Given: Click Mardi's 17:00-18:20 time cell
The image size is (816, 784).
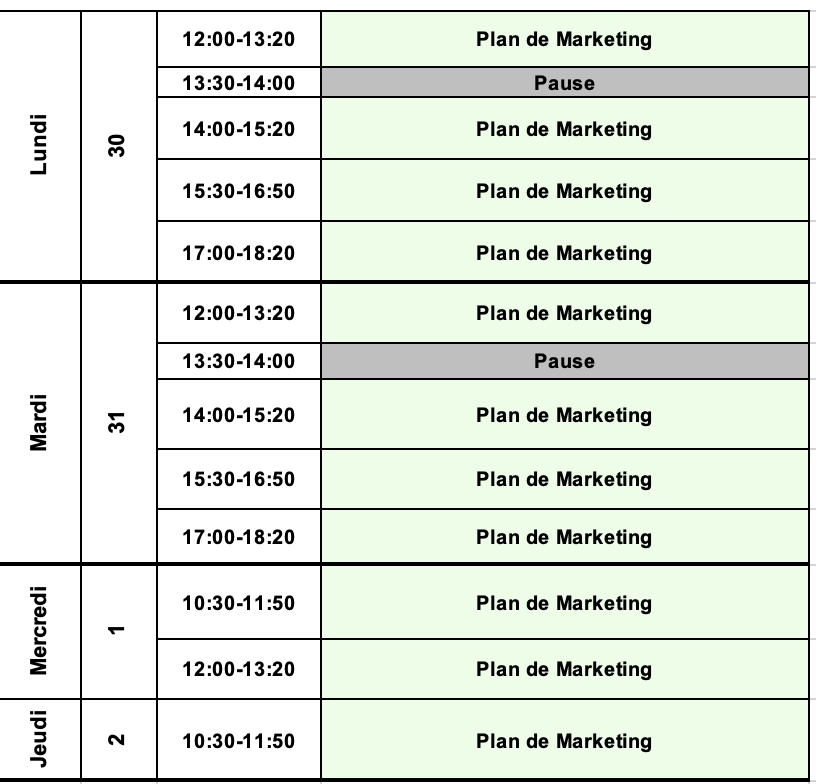Looking at the screenshot, I should point(239,536).
